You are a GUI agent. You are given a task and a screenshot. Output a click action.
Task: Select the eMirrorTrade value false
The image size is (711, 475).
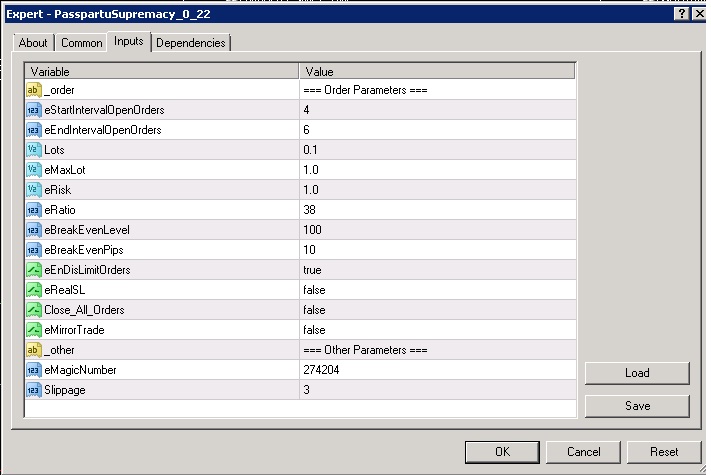[x=438, y=330]
